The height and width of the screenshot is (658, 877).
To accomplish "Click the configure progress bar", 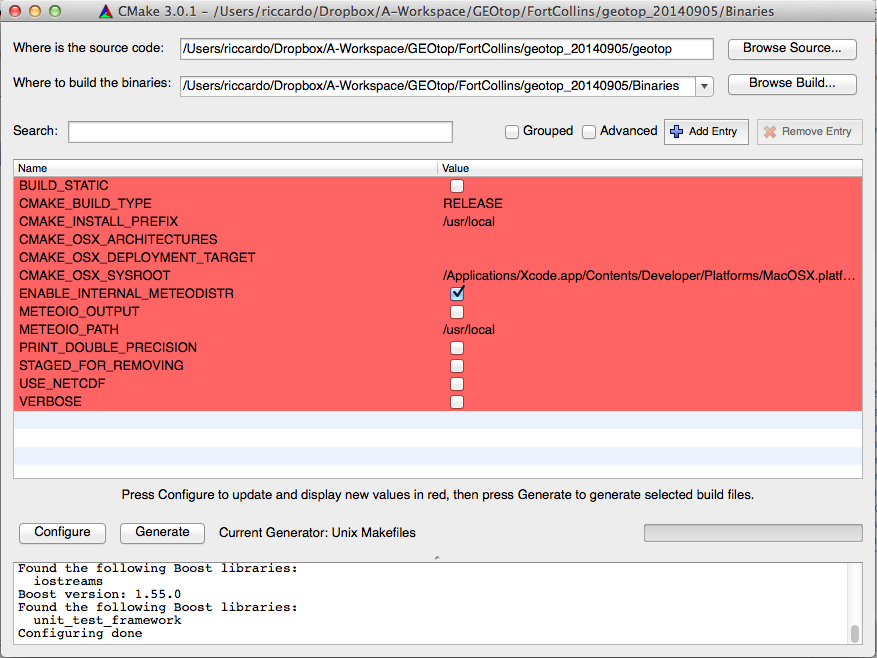I will 753,533.
